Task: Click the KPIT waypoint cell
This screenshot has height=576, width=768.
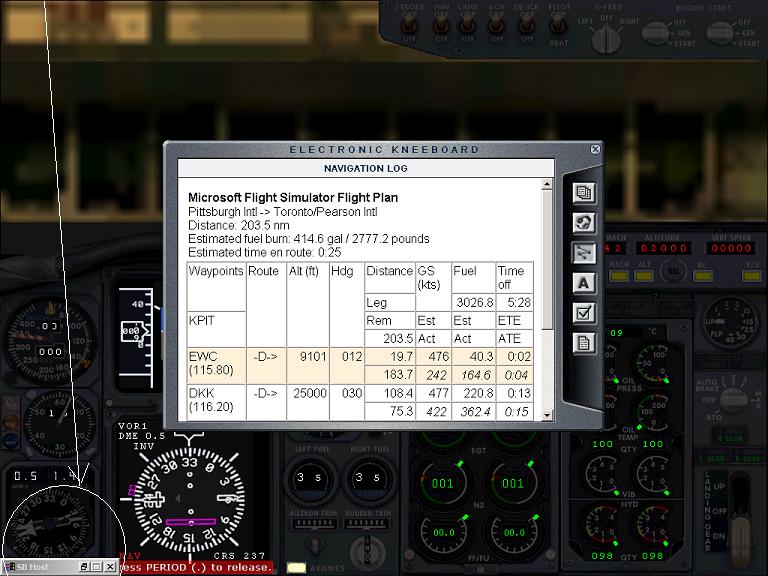Action: point(216,329)
